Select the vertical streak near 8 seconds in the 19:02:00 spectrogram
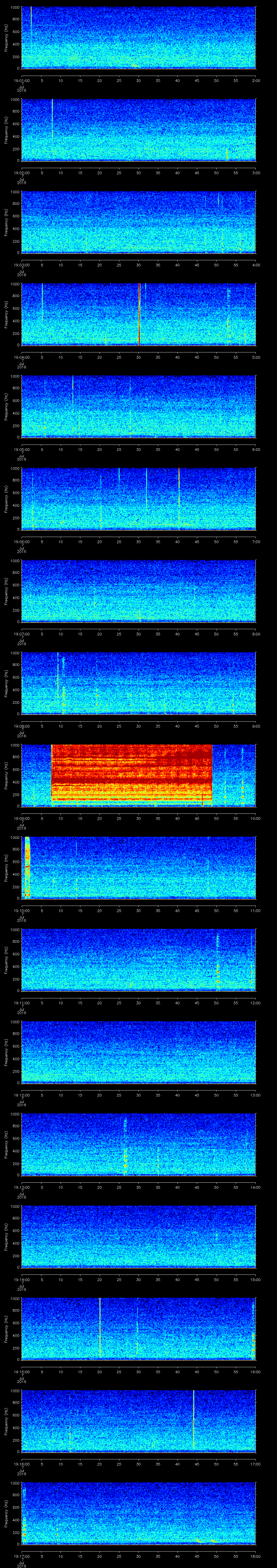This screenshot has width=277, height=1568. pos(52,119)
